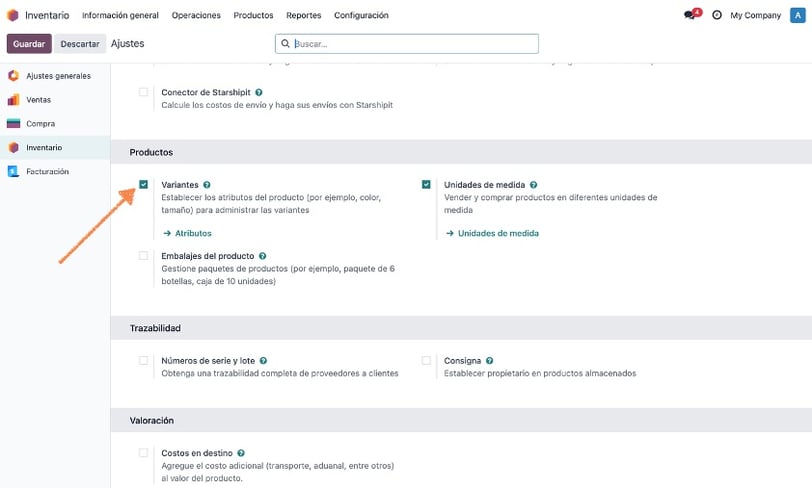Switch to Facturación settings section
Screen dimensions: 812x488
tap(47, 171)
